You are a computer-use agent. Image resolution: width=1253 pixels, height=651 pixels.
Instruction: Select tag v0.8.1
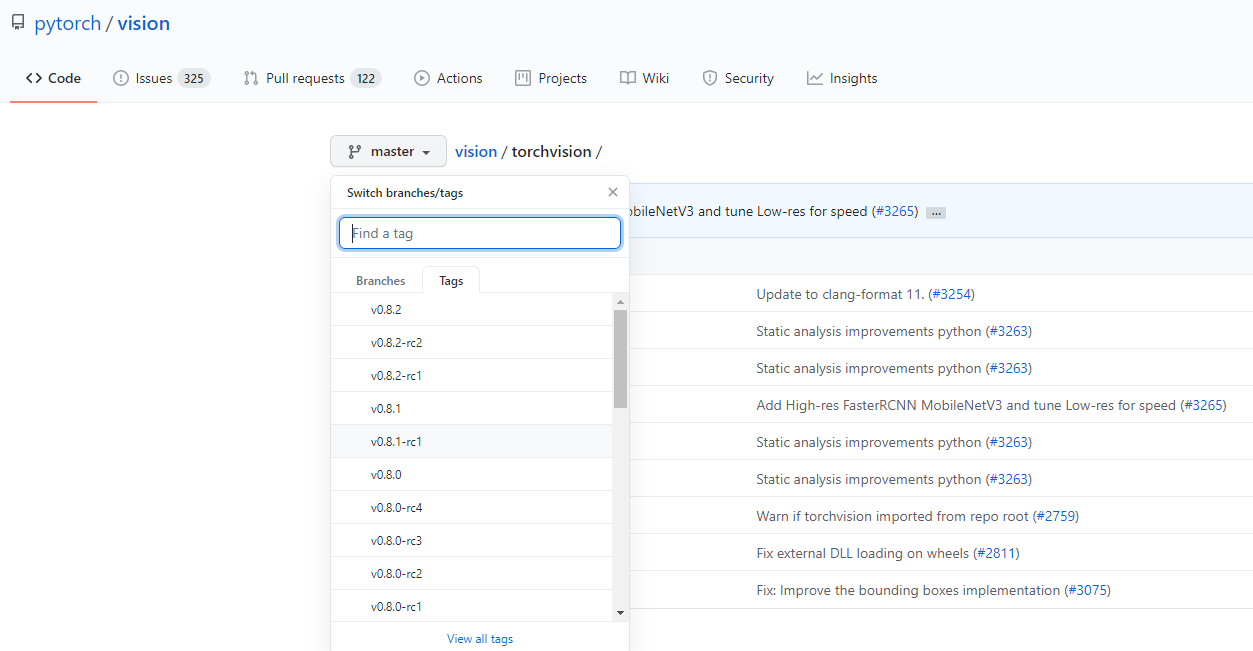pyautogui.click(x=471, y=409)
